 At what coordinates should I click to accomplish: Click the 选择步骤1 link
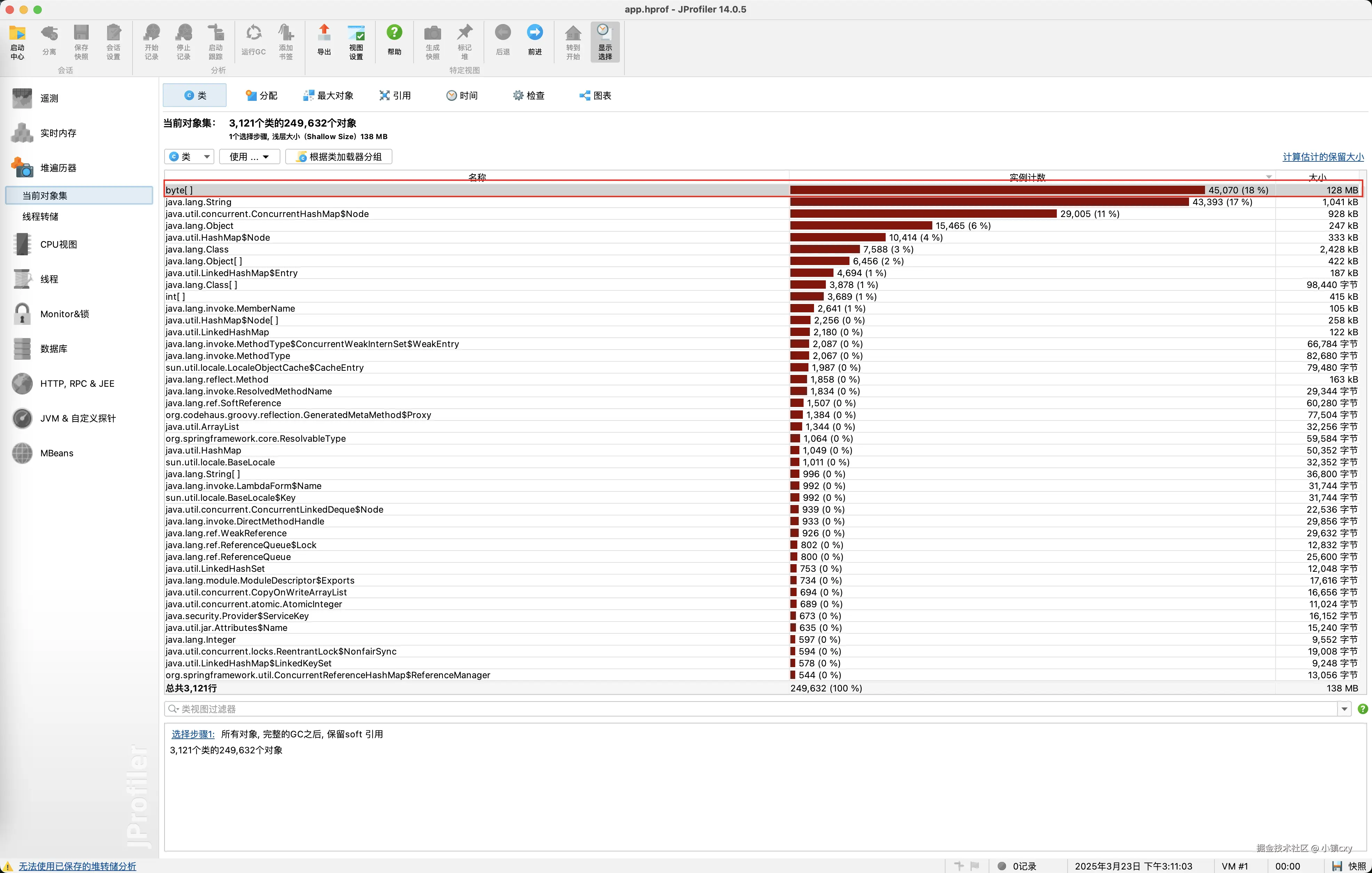click(x=193, y=734)
